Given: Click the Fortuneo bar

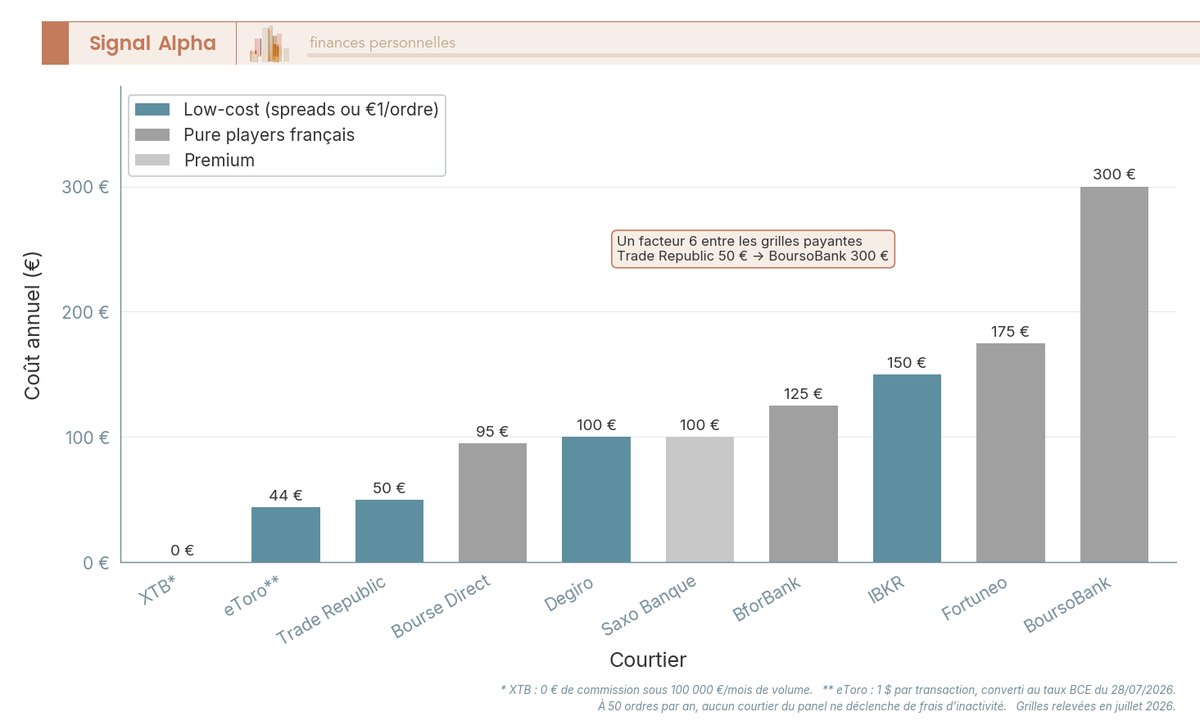Looking at the screenshot, I should 1010,453.
